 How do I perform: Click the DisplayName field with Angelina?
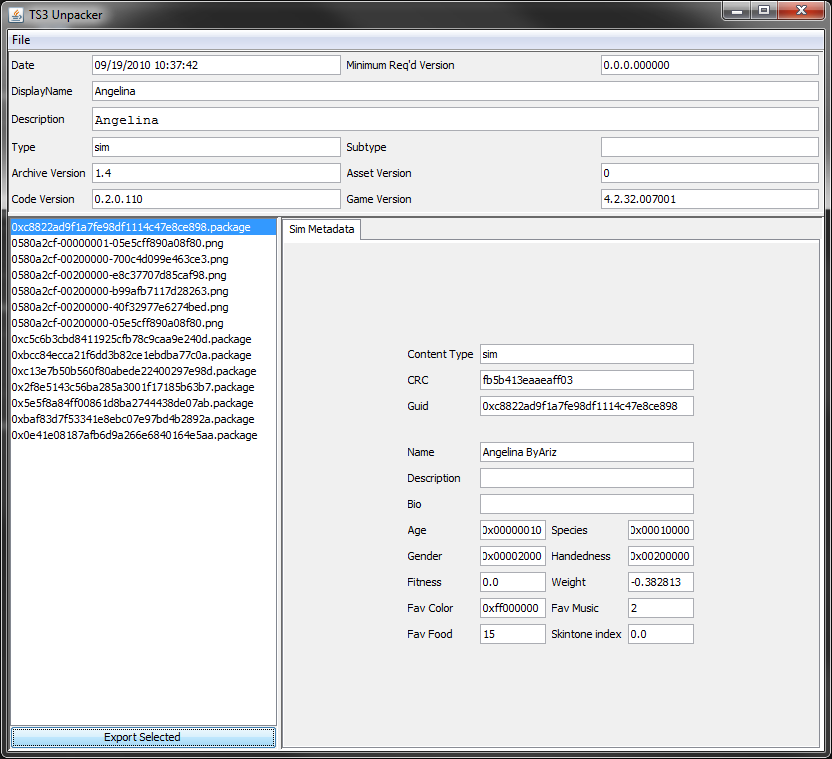tap(455, 91)
